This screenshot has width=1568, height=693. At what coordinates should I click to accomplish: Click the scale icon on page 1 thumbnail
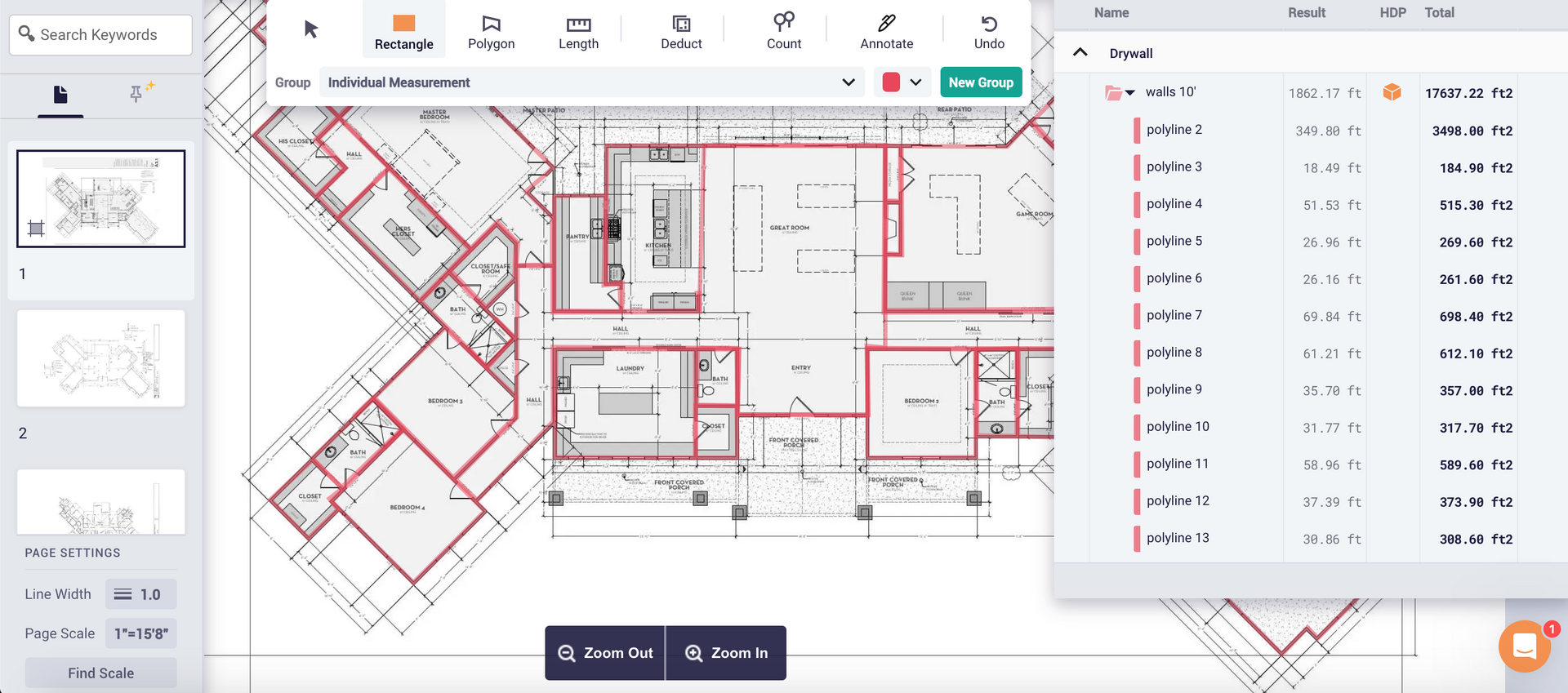click(36, 229)
